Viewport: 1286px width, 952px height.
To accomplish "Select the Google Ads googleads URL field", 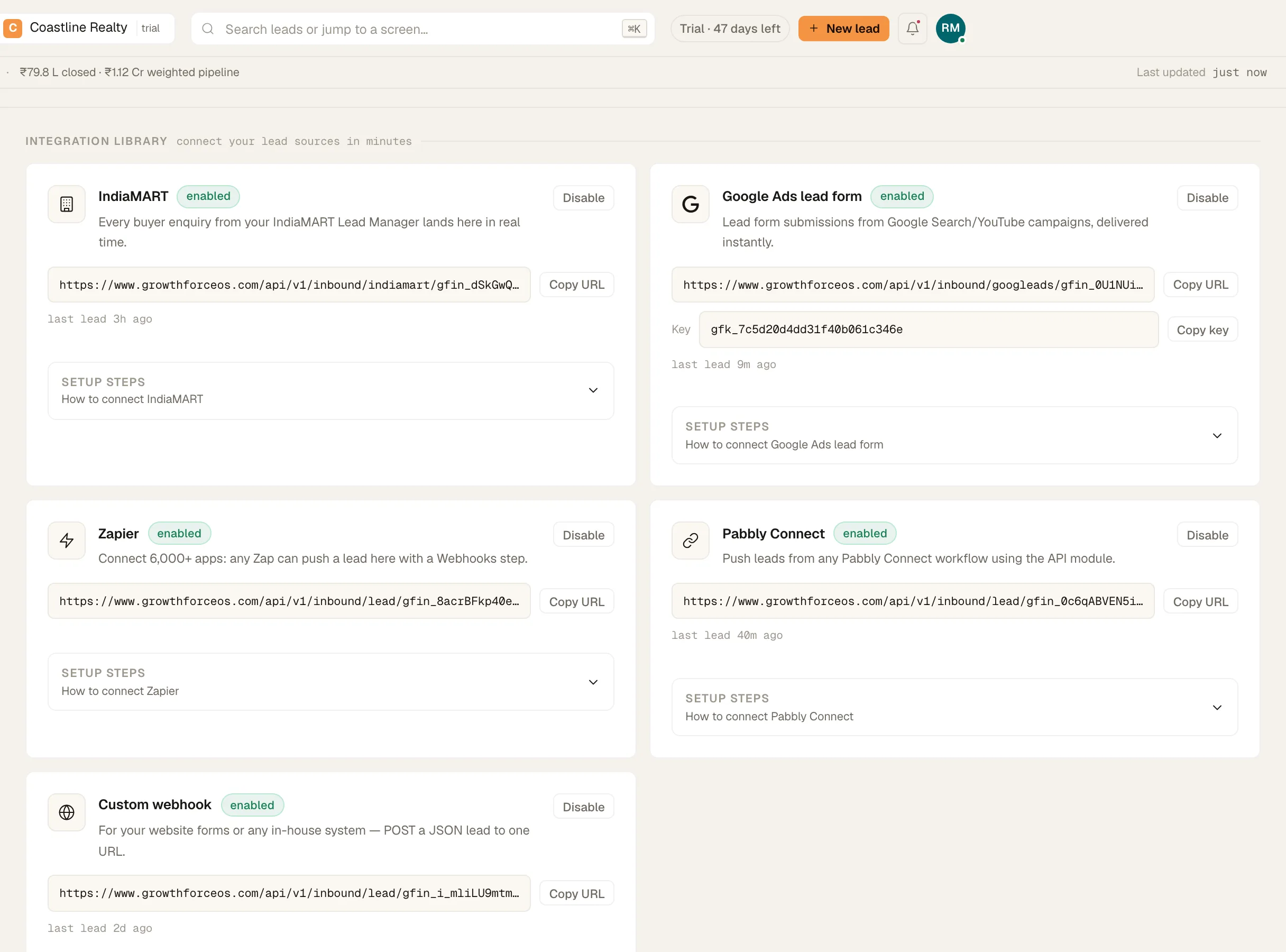I will point(913,285).
